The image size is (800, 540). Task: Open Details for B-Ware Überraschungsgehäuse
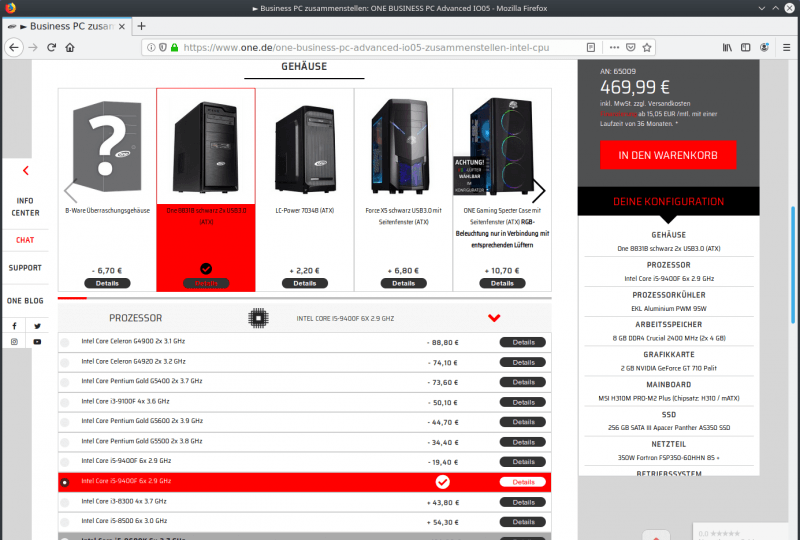[x=107, y=283]
